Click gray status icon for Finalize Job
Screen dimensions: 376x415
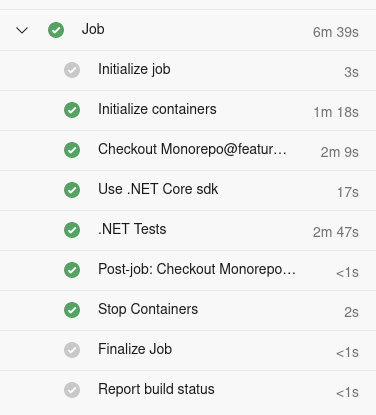pyautogui.click(x=72, y=350)
